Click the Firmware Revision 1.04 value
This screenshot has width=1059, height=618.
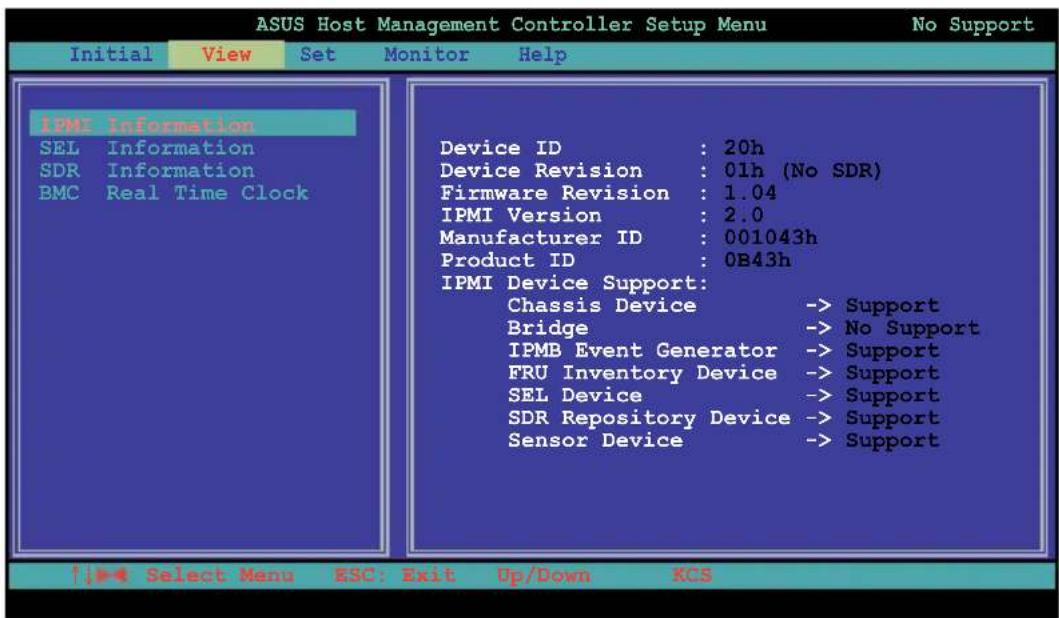click(750, 193)
